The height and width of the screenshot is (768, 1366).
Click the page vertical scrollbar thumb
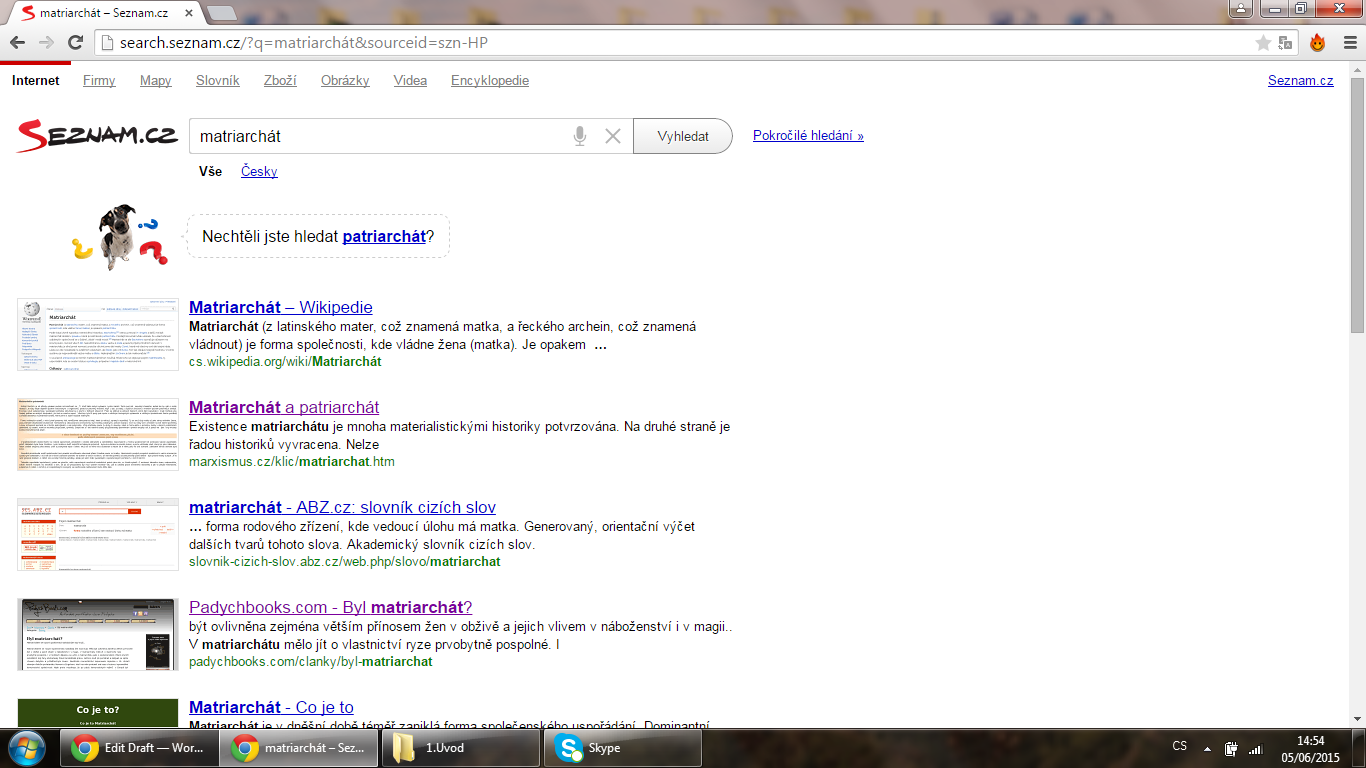pyautogui.click(x=1357, y=203)
